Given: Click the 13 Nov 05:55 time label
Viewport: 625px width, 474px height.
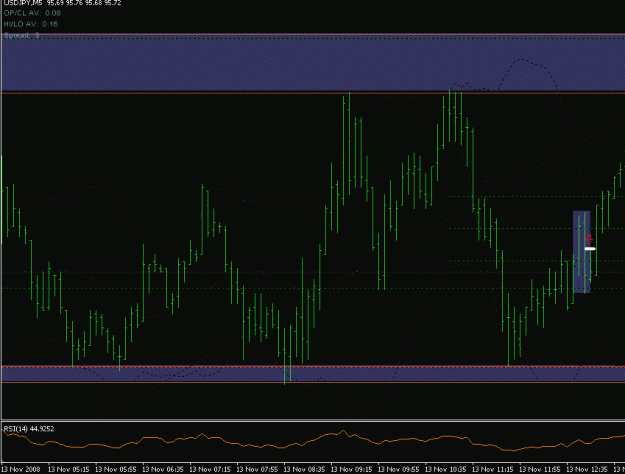Looking at the screenshot, I should (x=116, y=469).
